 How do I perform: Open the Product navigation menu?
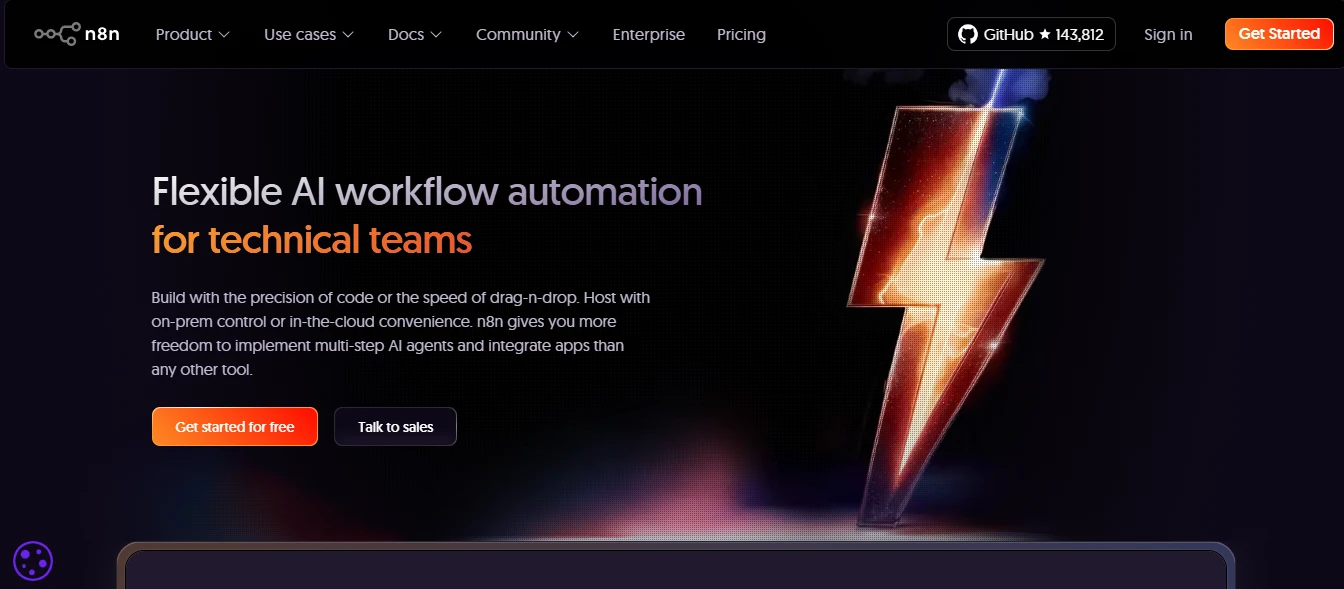184,35
